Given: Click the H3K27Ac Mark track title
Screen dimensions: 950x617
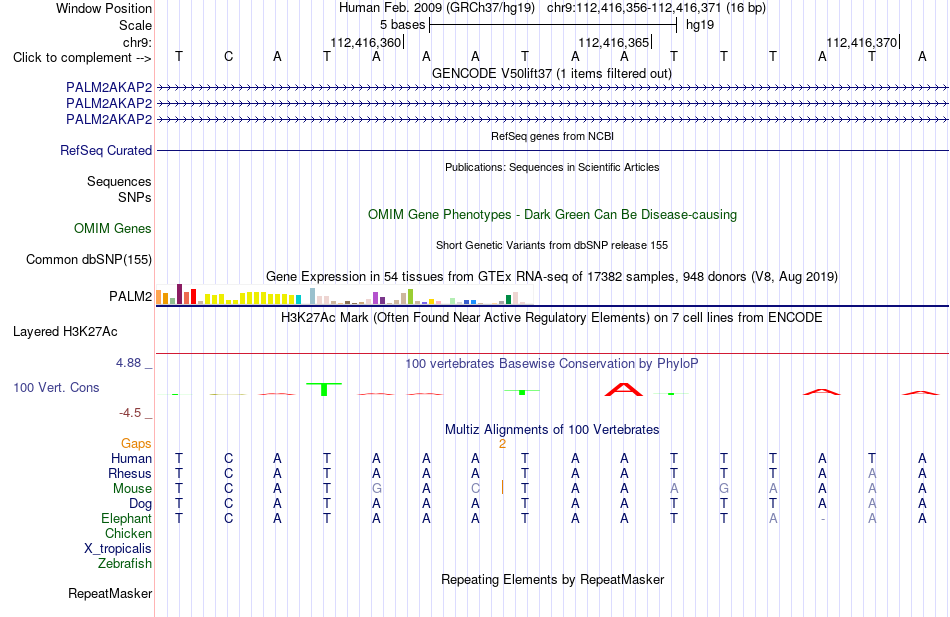Looking at the screenshot, I should [x=552, y=318].
